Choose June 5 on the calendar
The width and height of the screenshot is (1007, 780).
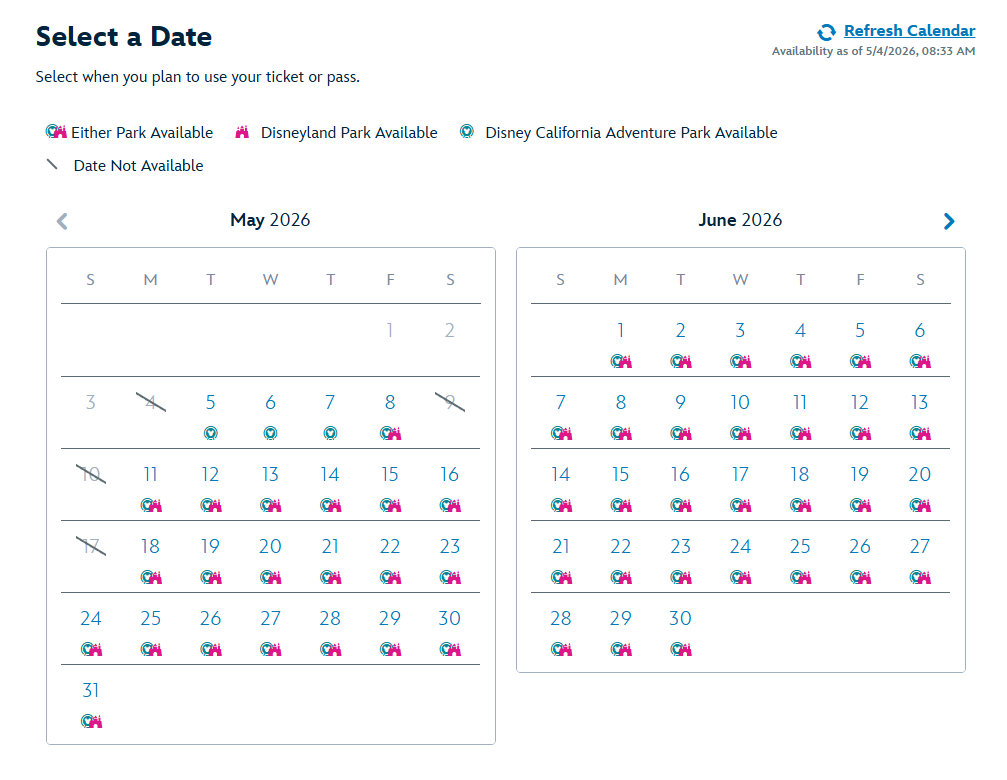(860, 331)
